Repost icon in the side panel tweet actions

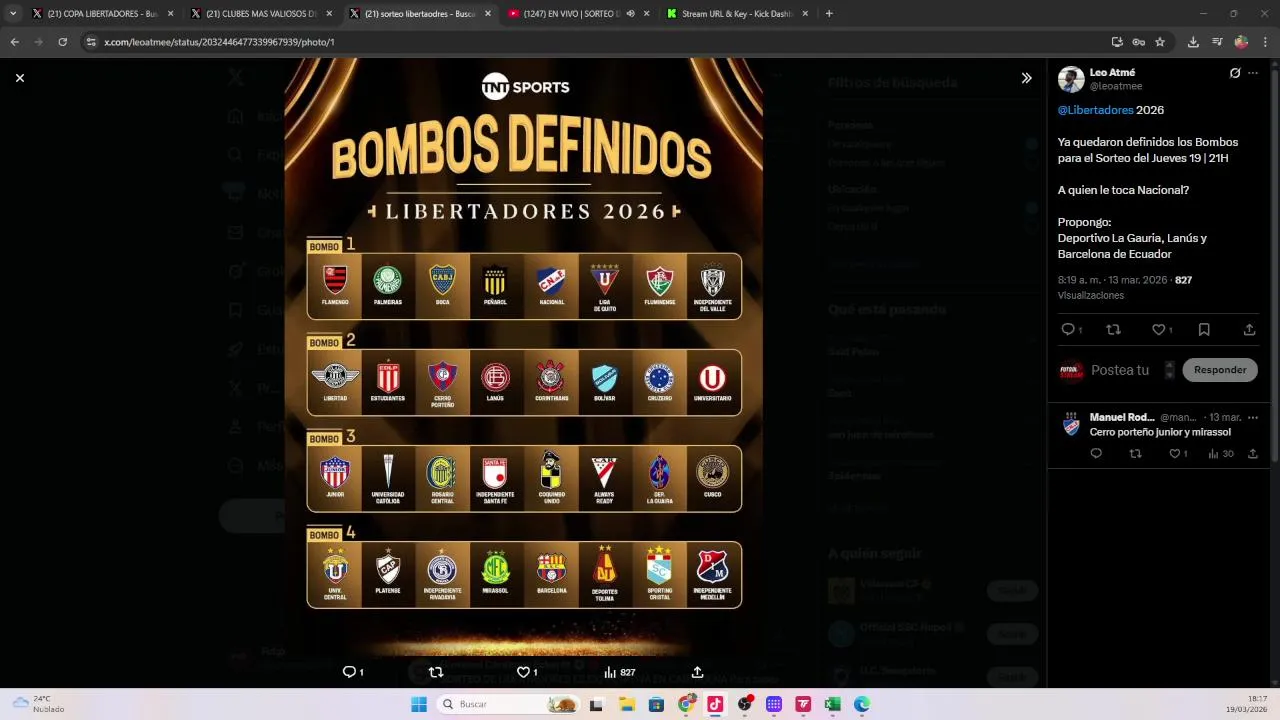coord(1113,329)
